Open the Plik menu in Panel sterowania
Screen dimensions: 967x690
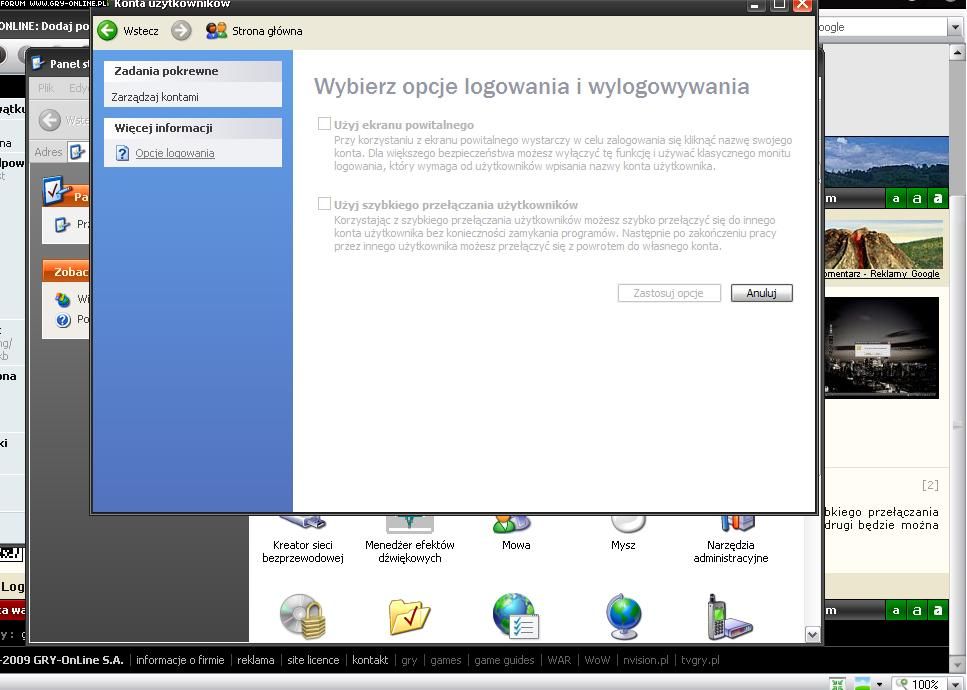coord(46,88)
